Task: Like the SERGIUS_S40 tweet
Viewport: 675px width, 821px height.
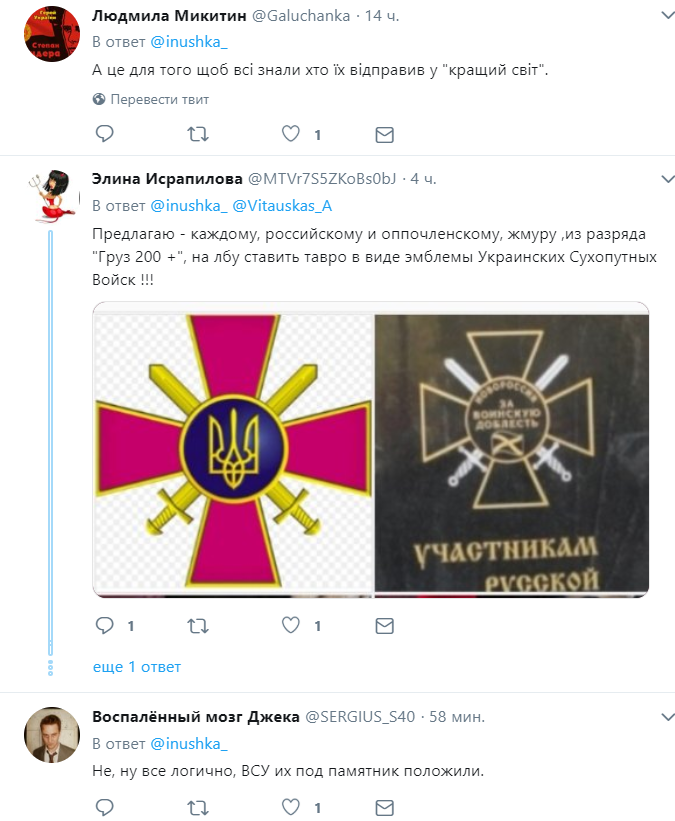Action: (x=291, y=805)
